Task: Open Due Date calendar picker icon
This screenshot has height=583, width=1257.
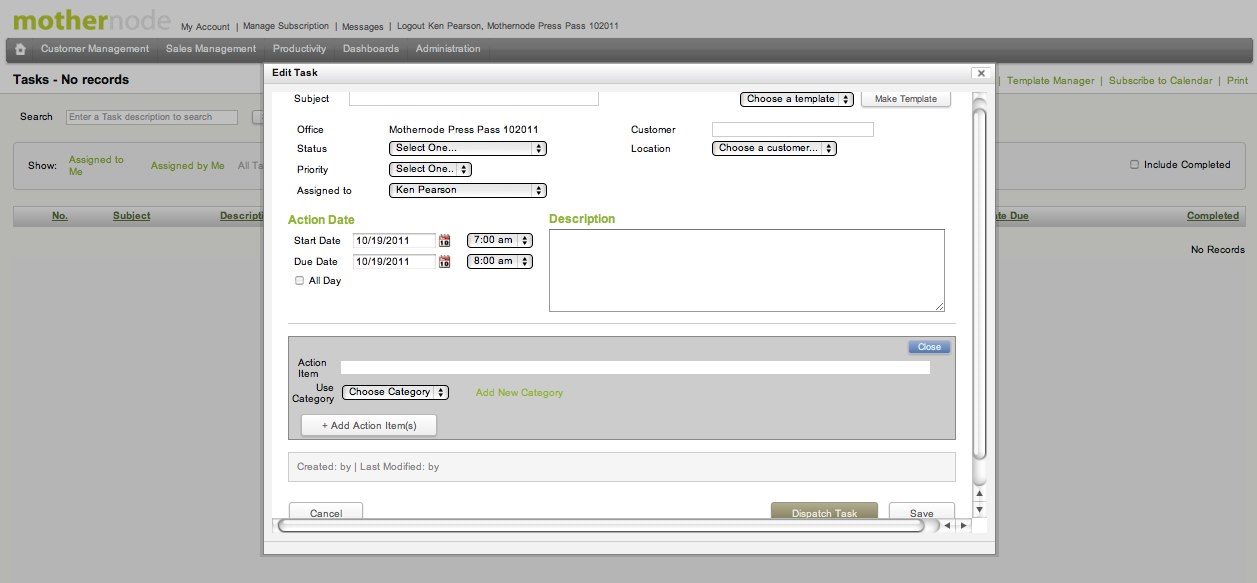Action: (445, 261)
